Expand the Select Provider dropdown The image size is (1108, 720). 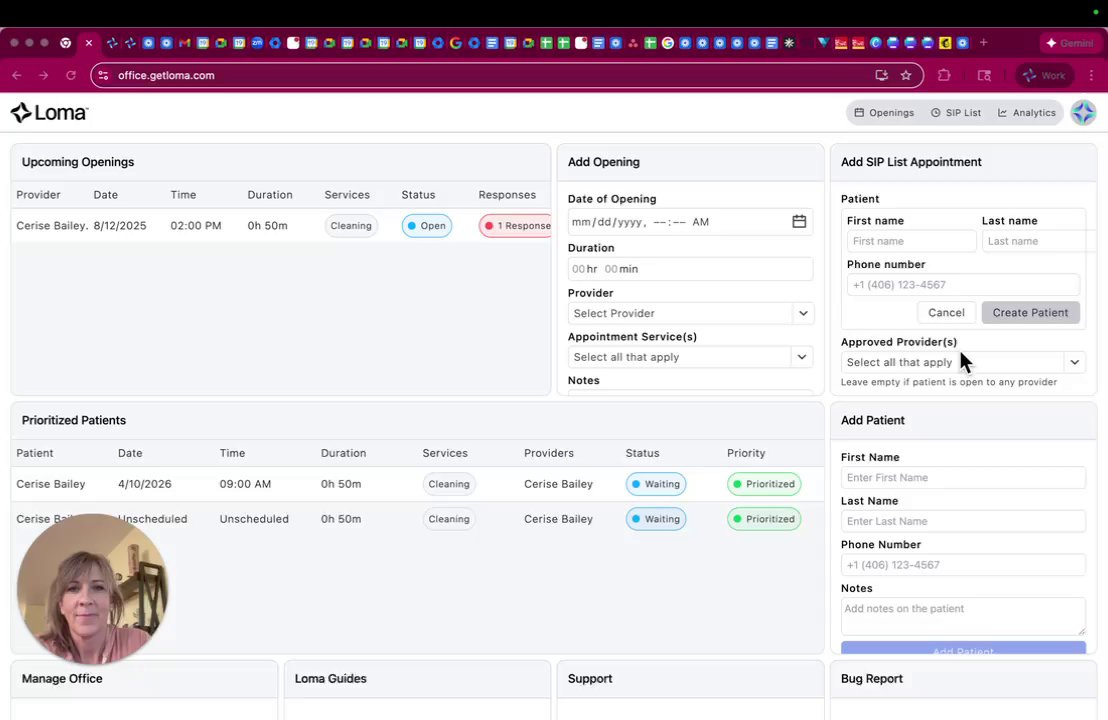point(690,313)
